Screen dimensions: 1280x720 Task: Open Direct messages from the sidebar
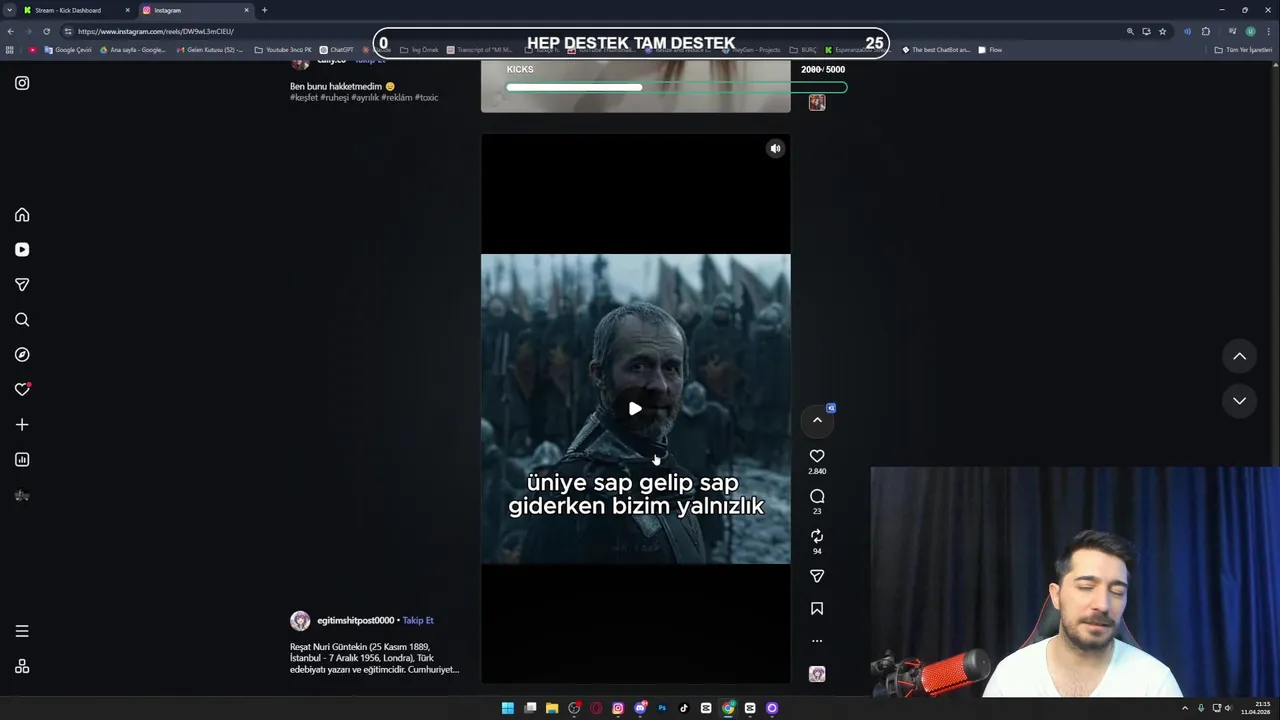point(22,285)
